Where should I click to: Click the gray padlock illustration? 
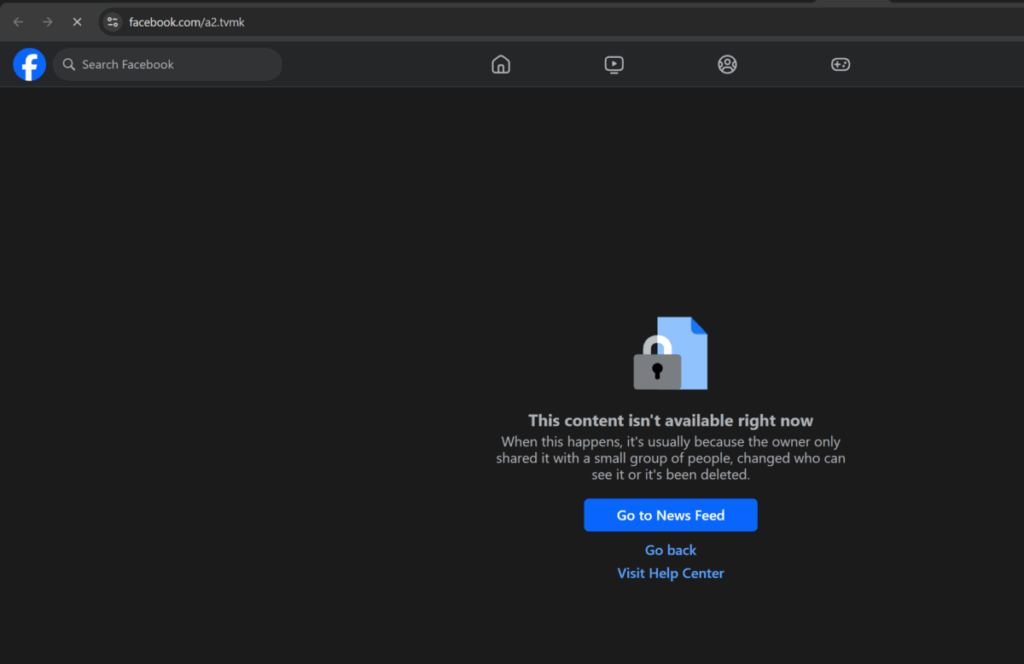657,367
